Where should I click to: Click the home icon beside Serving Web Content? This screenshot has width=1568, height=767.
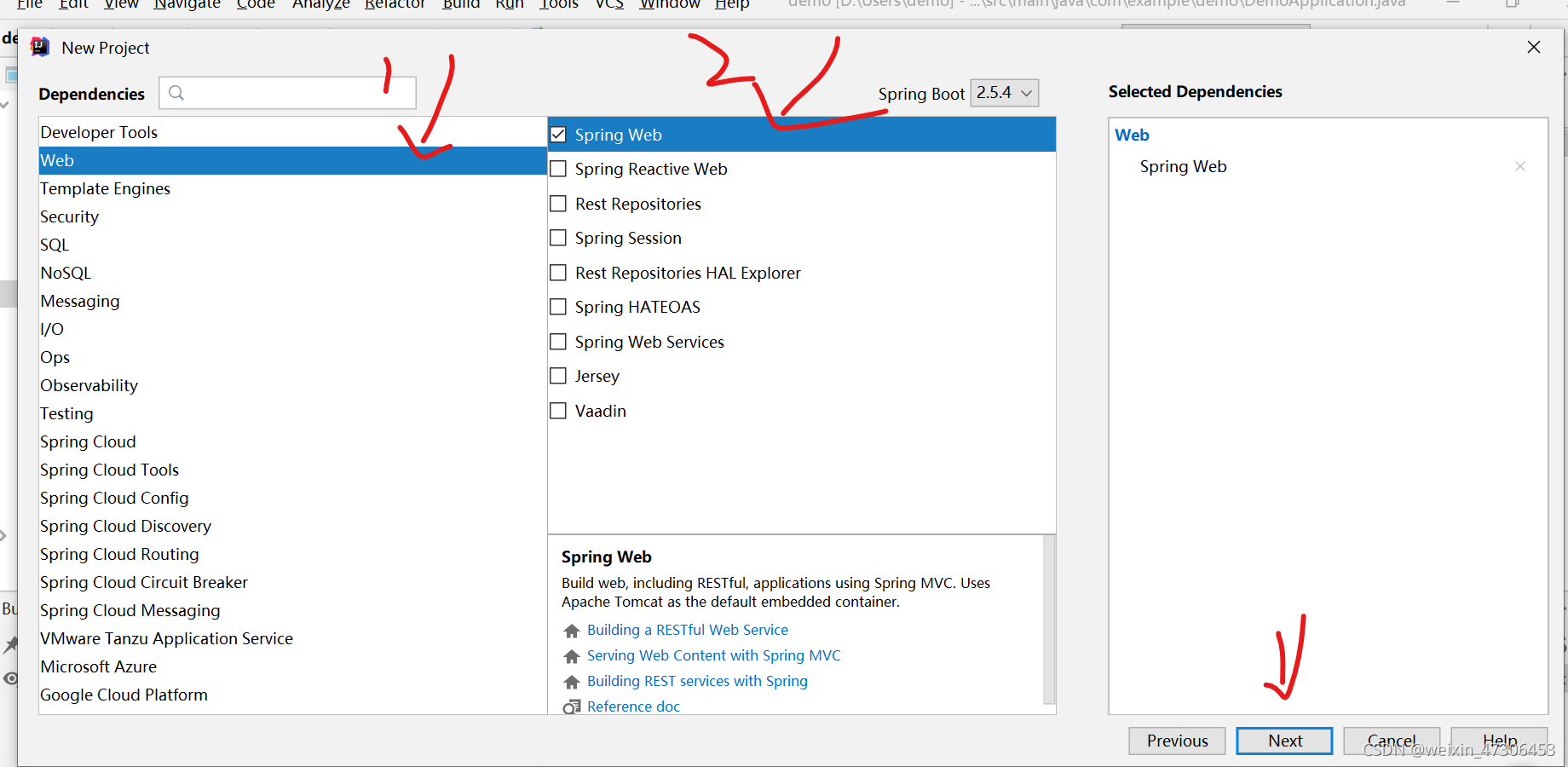pyautogui.click(x=572, y=656)
